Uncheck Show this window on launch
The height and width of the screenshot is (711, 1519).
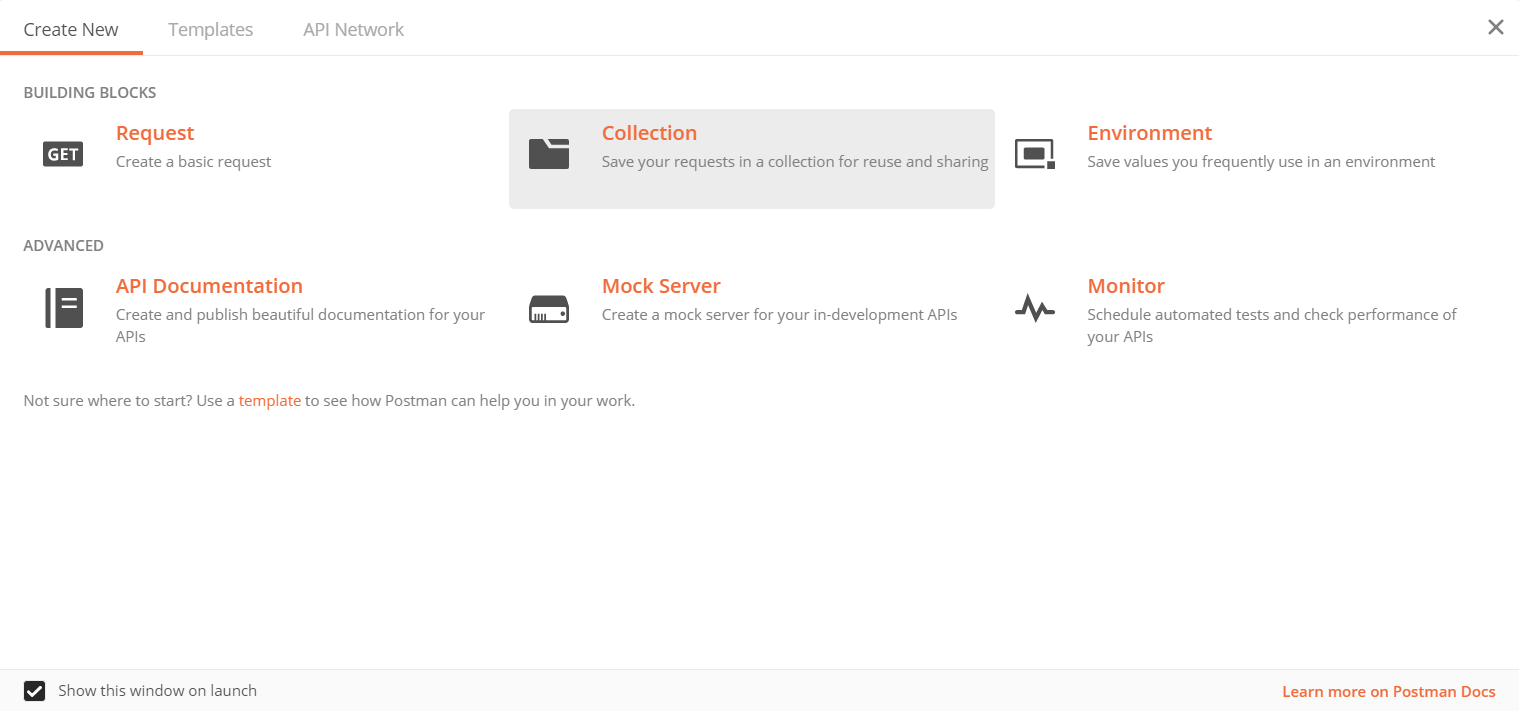point(35,691)
